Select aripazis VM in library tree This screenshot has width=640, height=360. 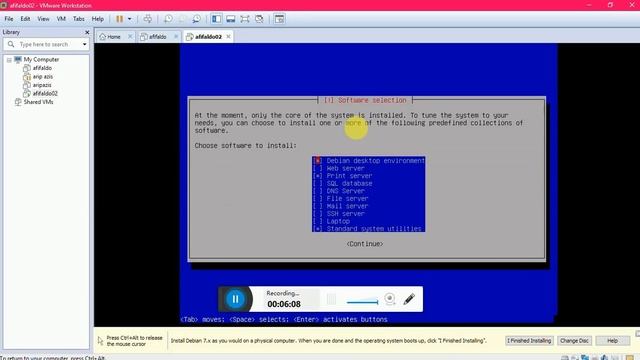click(42, 85)
